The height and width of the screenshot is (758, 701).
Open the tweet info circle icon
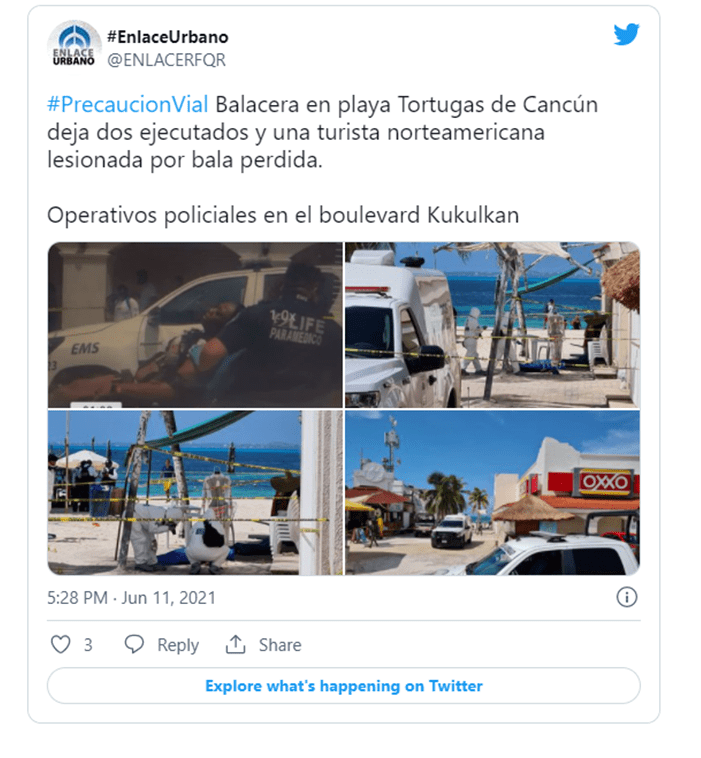pos(627,598)
